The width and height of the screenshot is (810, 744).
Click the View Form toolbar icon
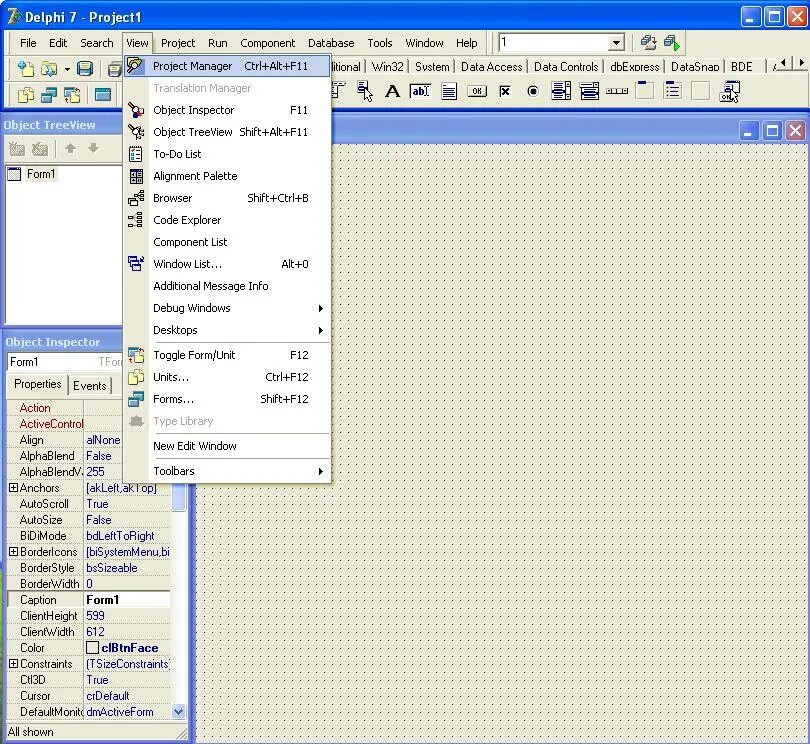[x=49, y=95]
